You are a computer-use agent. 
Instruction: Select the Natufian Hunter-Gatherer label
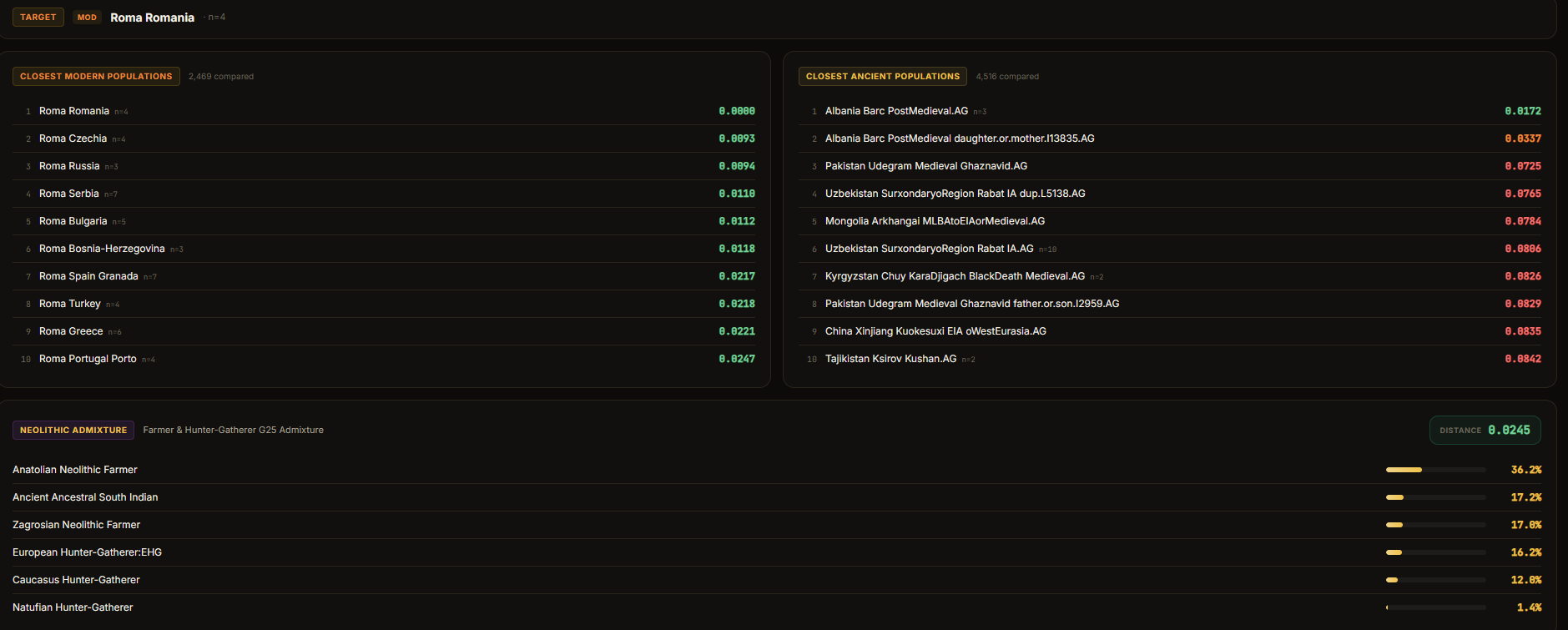point(73,607)
